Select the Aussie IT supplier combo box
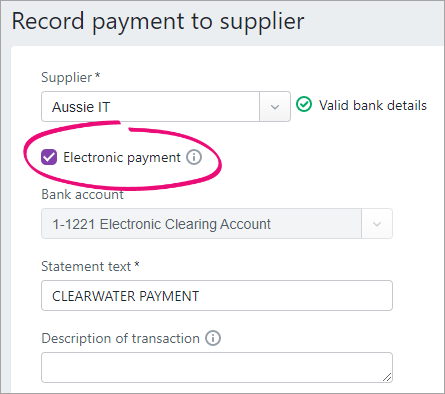The height and width of the screenshot is (394, 445). point(166,107)
